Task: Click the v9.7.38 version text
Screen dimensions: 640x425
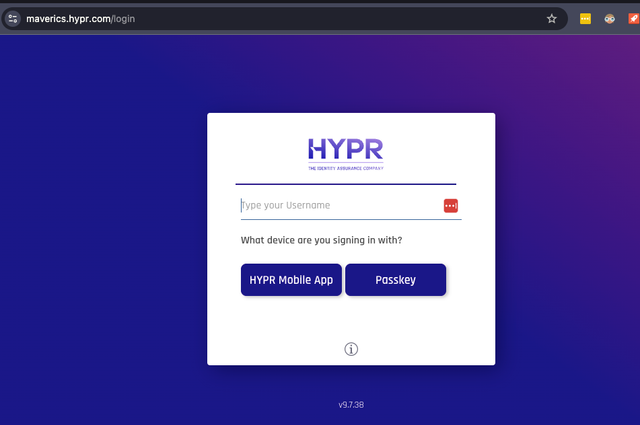Action: (351, 405)
